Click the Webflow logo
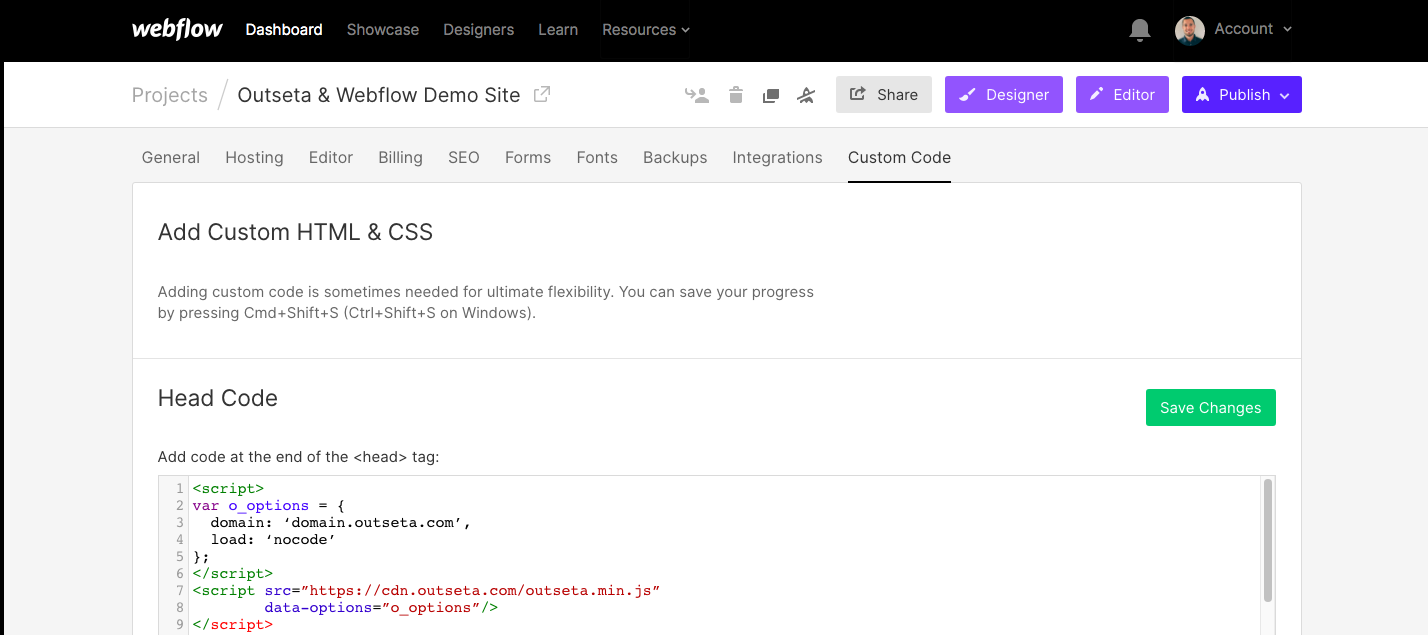1428x635 pixels. click(177, 29)
